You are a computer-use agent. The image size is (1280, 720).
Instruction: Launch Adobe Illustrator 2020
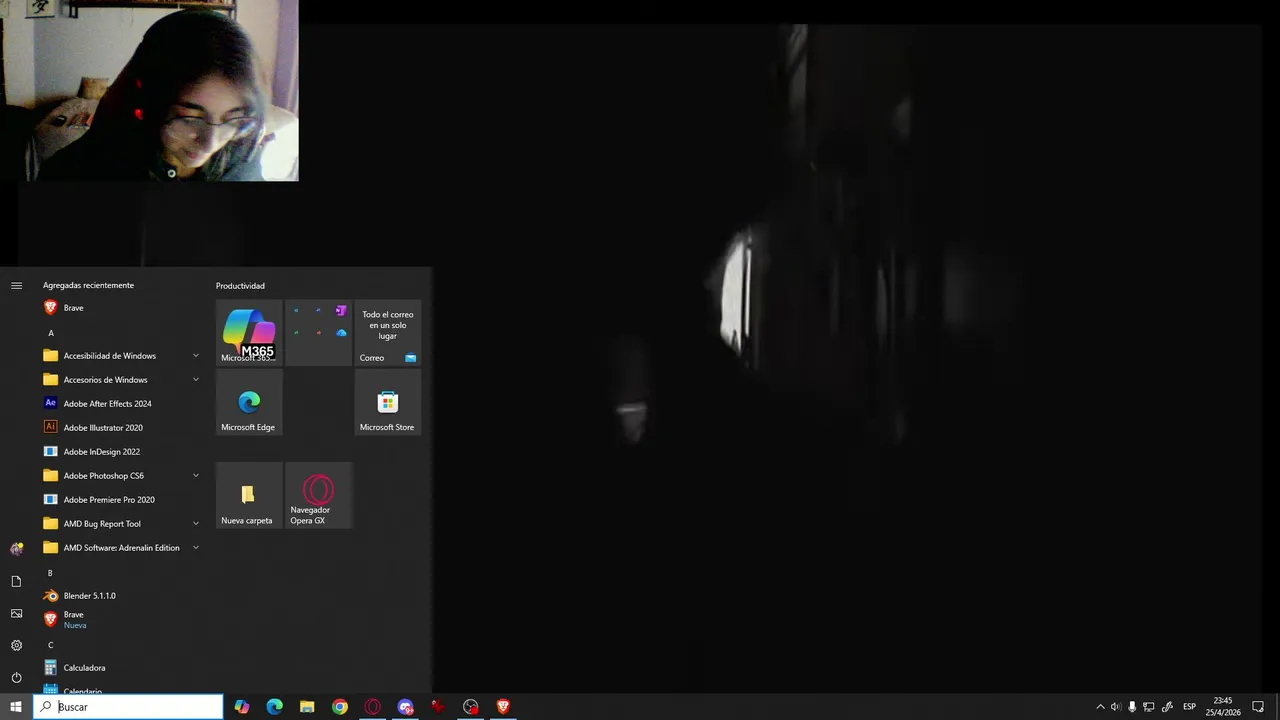click(122, 428)
